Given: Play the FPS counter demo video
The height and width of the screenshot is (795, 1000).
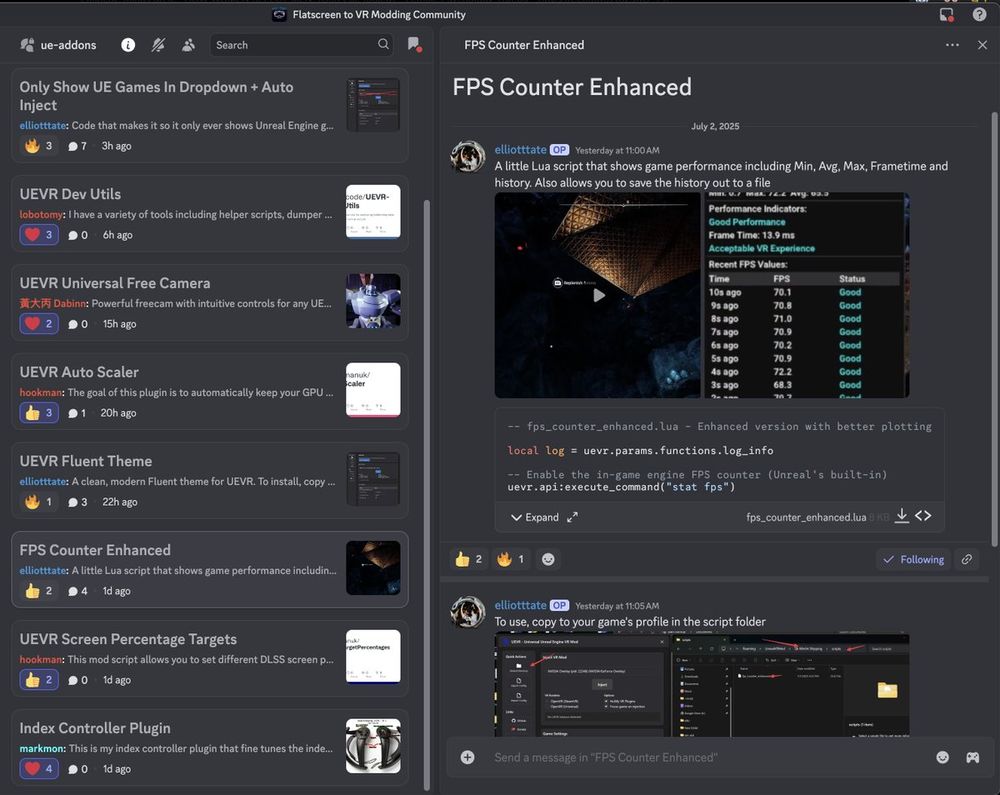Looking at the screenshot, I should coord(598,295).
